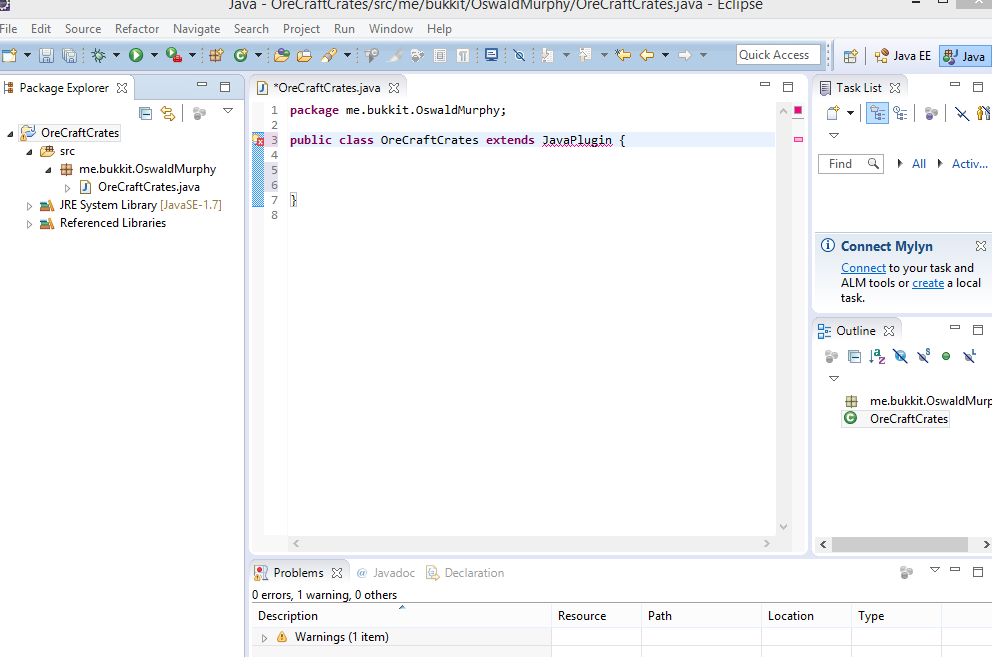Toggle Categorized view in Task List
The image size is (992, 657).
click(x=877, y=113)
